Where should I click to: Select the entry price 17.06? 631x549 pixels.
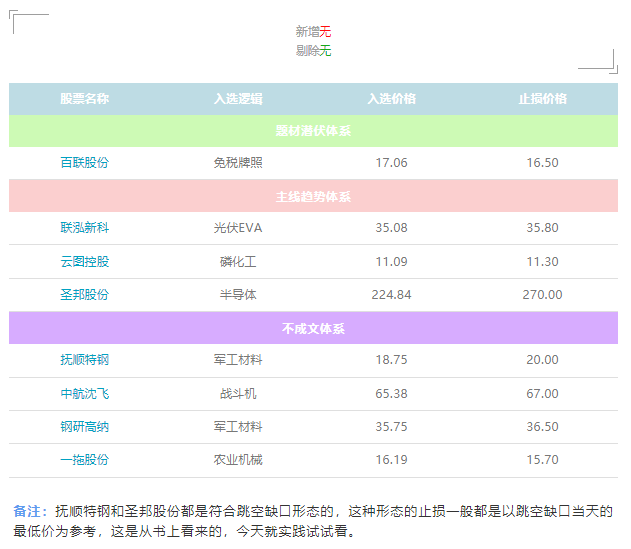pos(392,163)
